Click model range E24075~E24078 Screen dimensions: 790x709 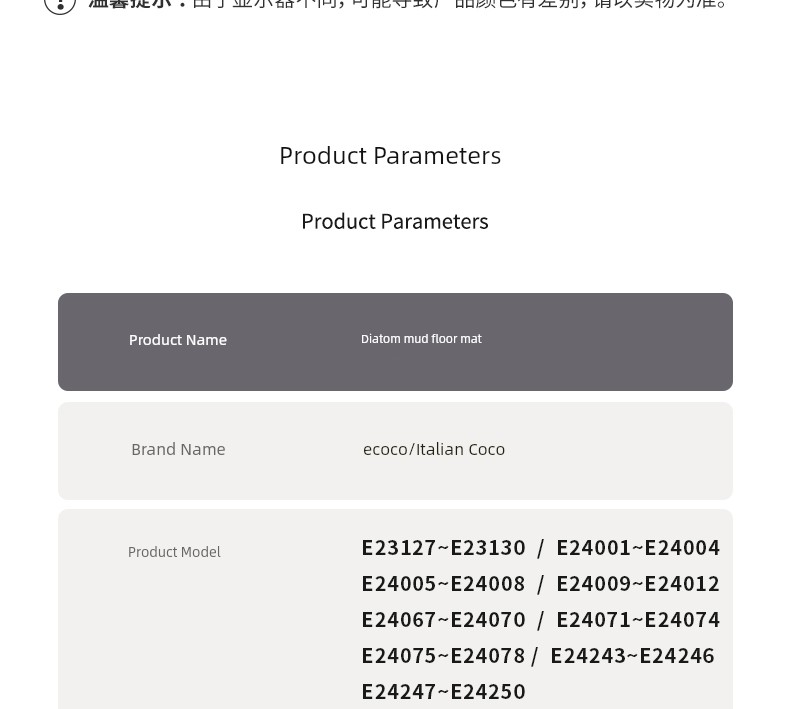[x=443, y=656]
